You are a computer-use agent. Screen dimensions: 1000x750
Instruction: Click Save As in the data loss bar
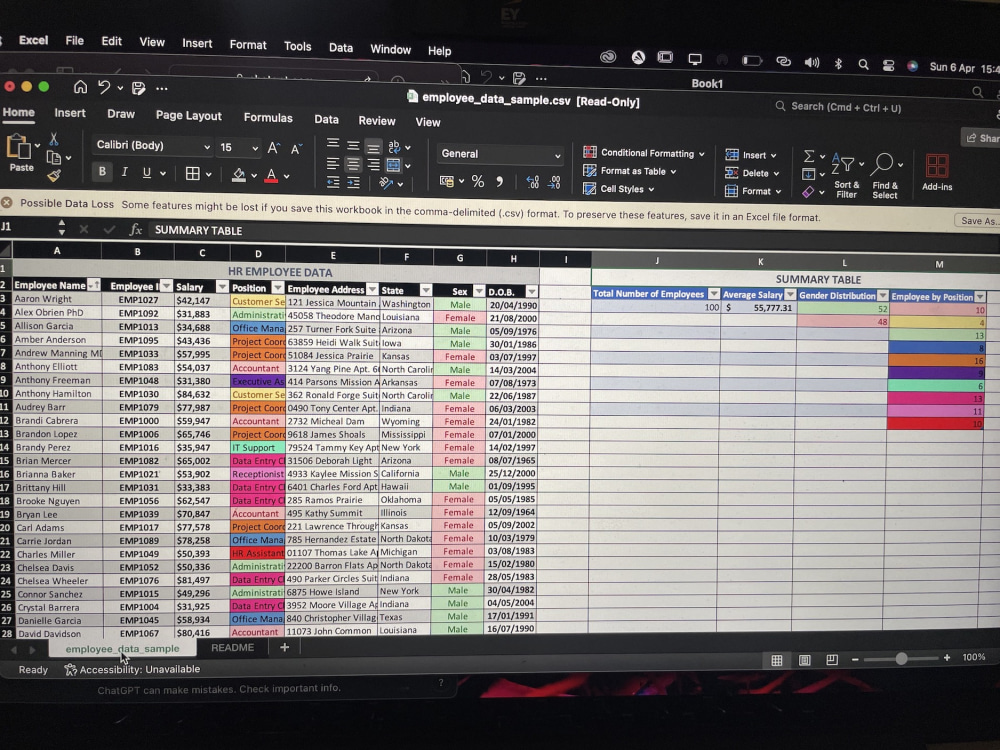pyautogui.click(x=976, y=221)
